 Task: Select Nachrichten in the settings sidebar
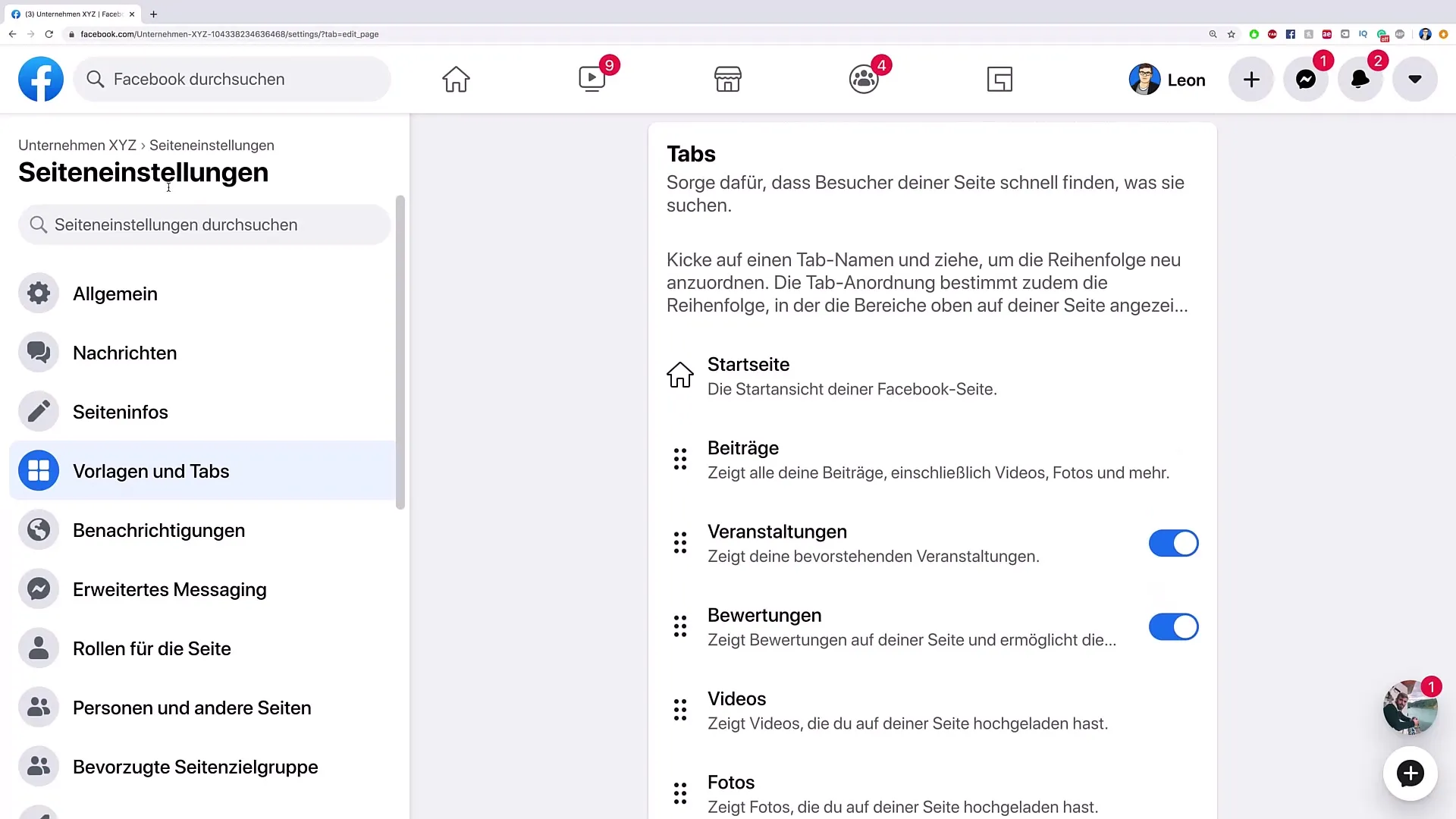point(202,353)
